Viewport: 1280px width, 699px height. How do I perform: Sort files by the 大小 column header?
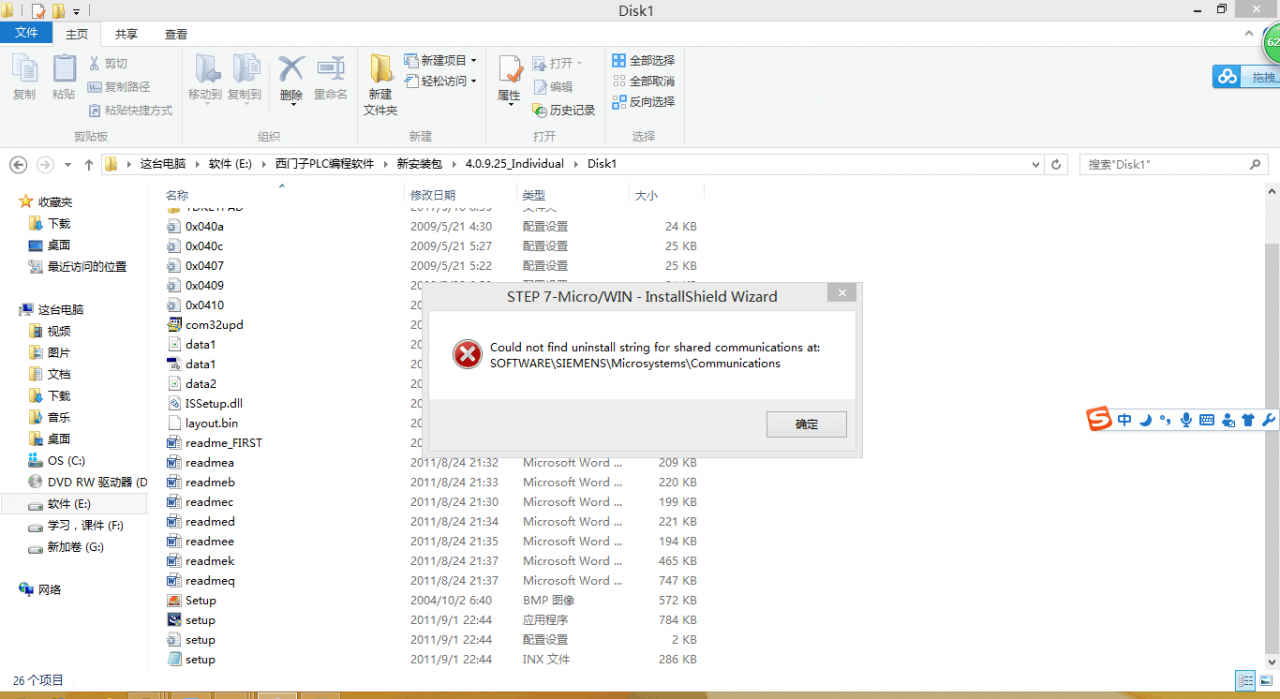[646, 196]
